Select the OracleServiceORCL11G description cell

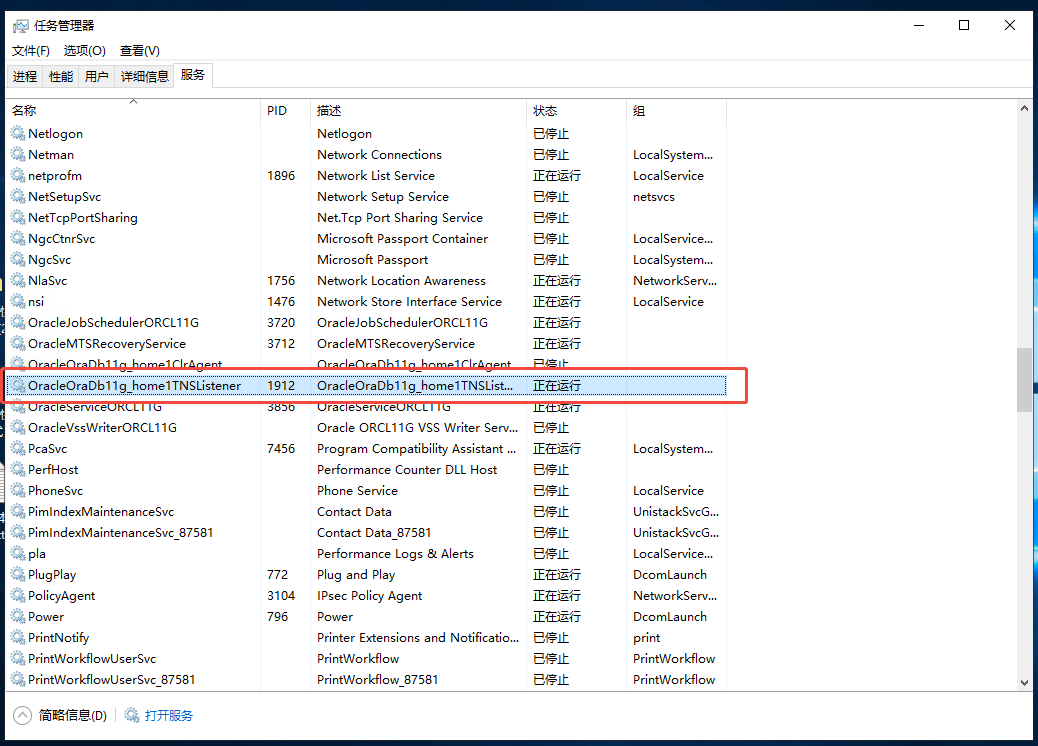click(384, 406)
